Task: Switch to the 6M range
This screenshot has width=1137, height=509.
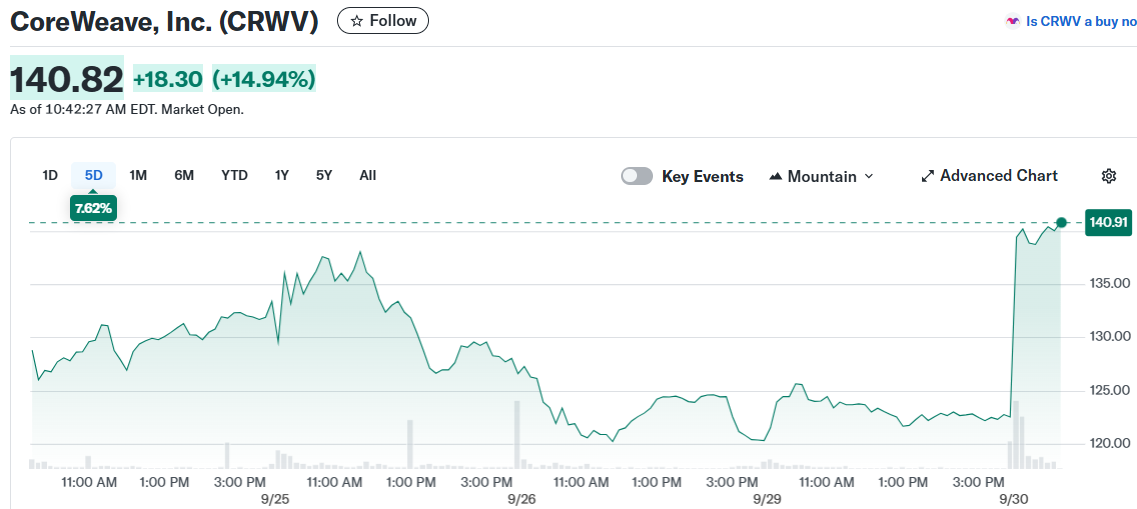Action: tap(184, 175)
